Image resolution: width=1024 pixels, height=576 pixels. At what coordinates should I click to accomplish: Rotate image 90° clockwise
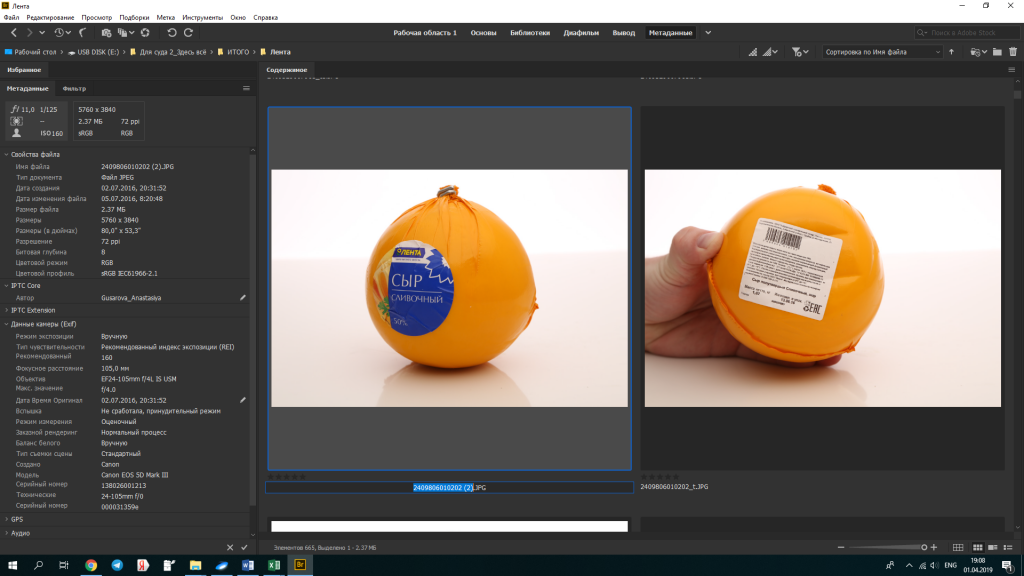pos(188,33)
